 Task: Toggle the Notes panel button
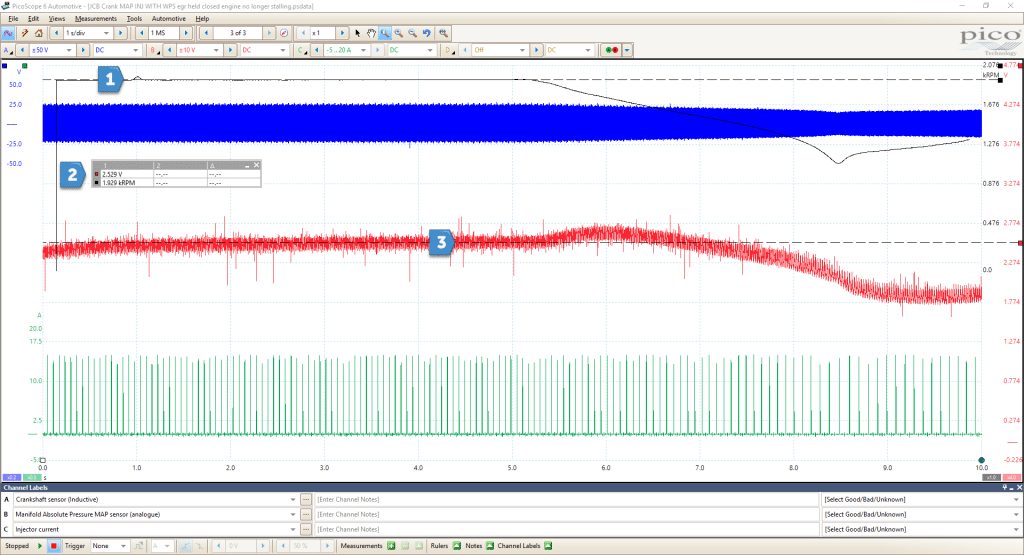pyautogui.click(x=490, y=546)
